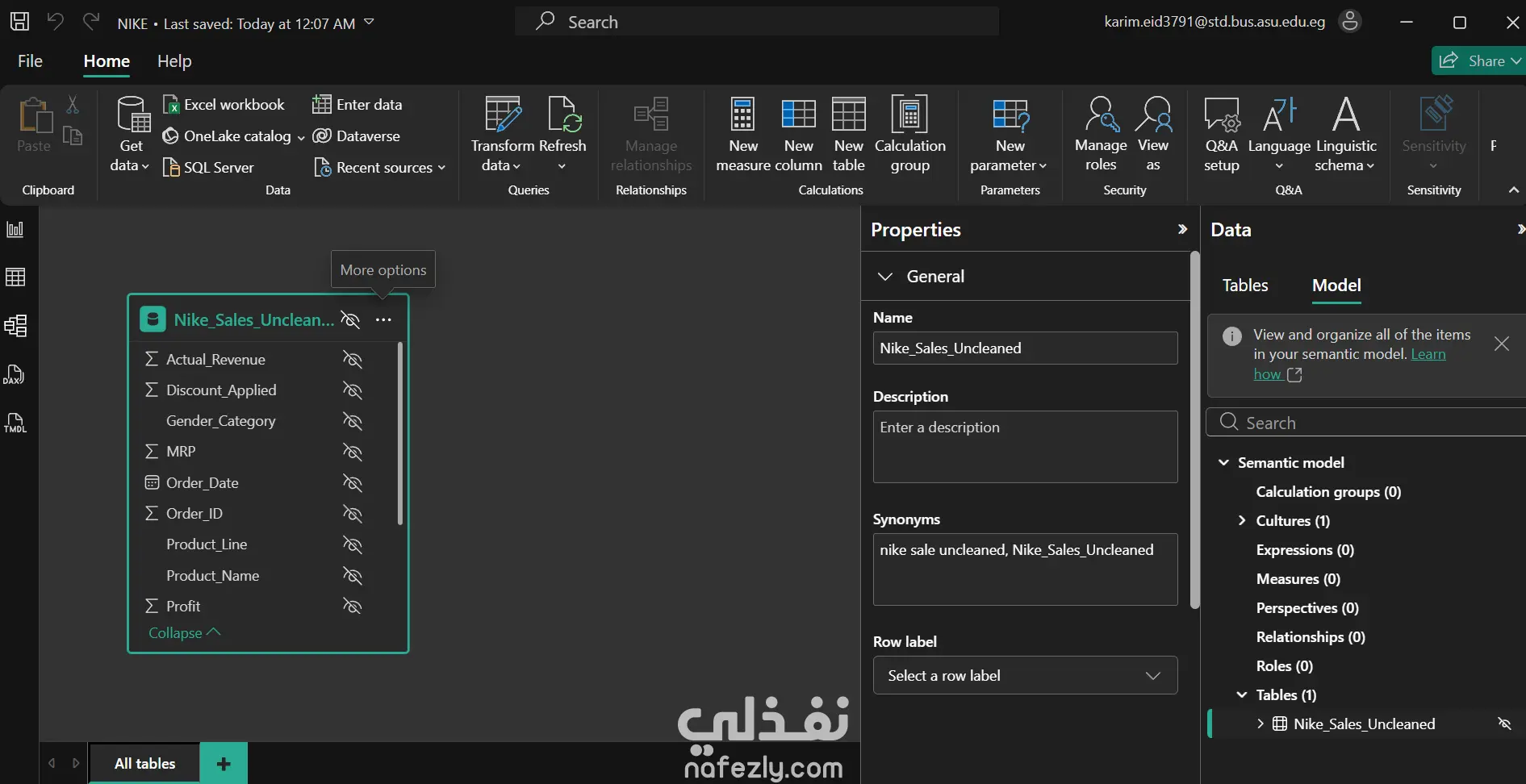Open View as roles
1526x784 pixels.
click(x=1153, y=134)
